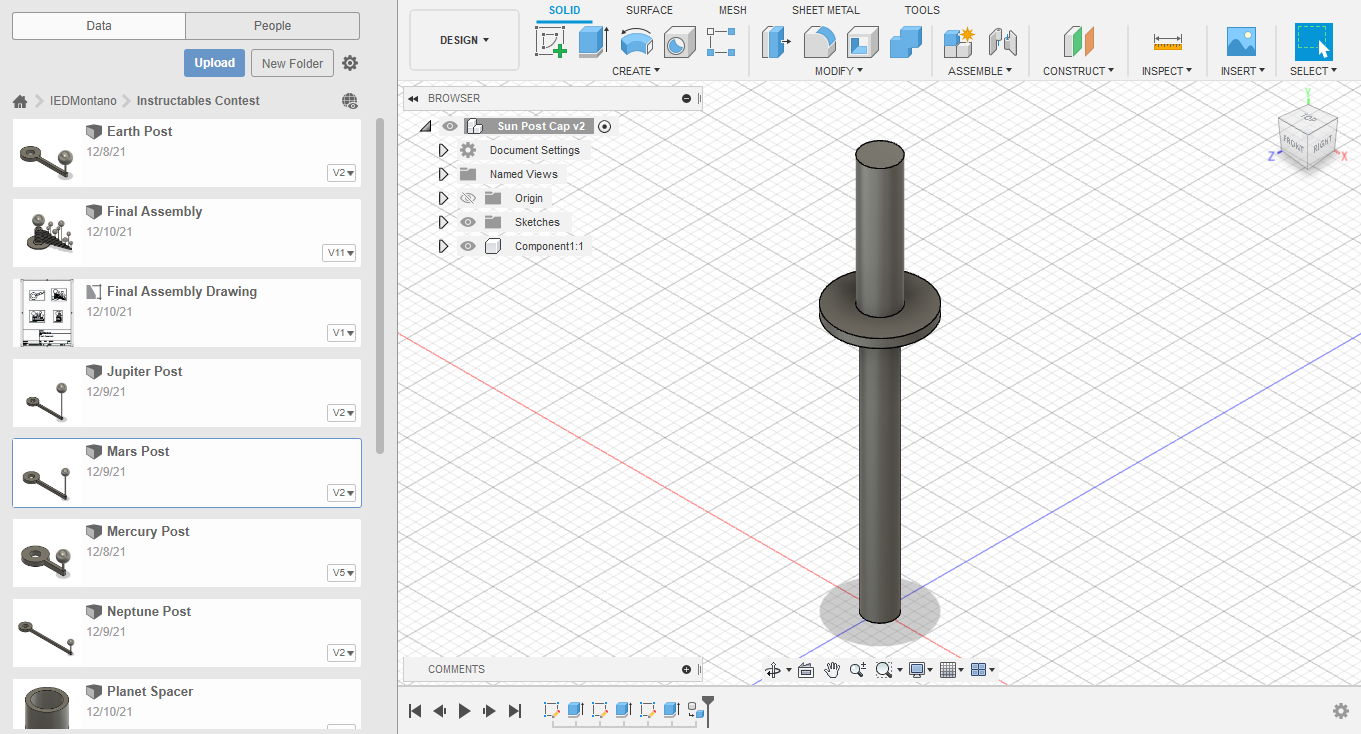The width and height of the screenshot is (1361, 734).
Task: Open Mars Post version V2 dropdown
Action: (342, 493)
